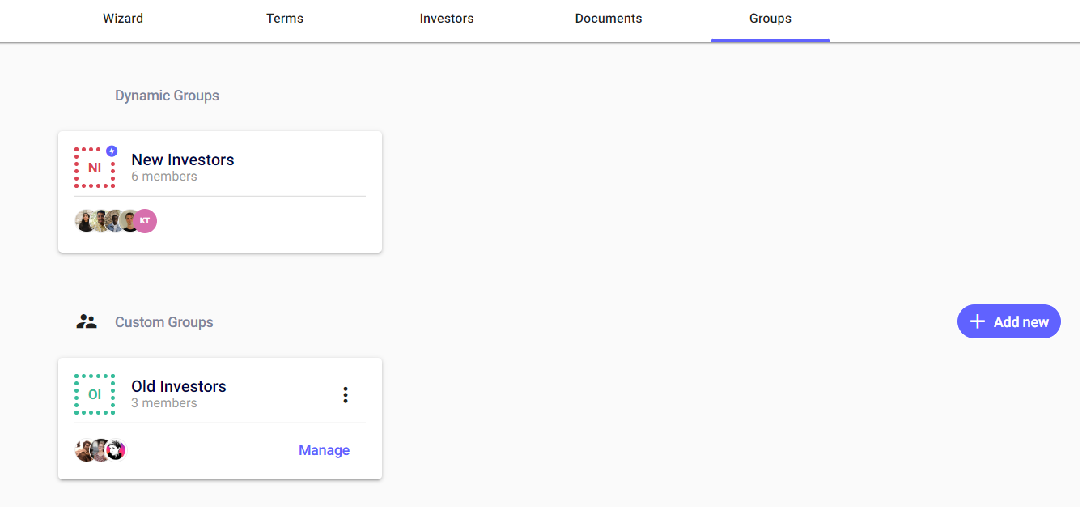Viewport: 1080px width, 507px height.
Task: Go to the Investors tab
Action: tap(446, 19)
